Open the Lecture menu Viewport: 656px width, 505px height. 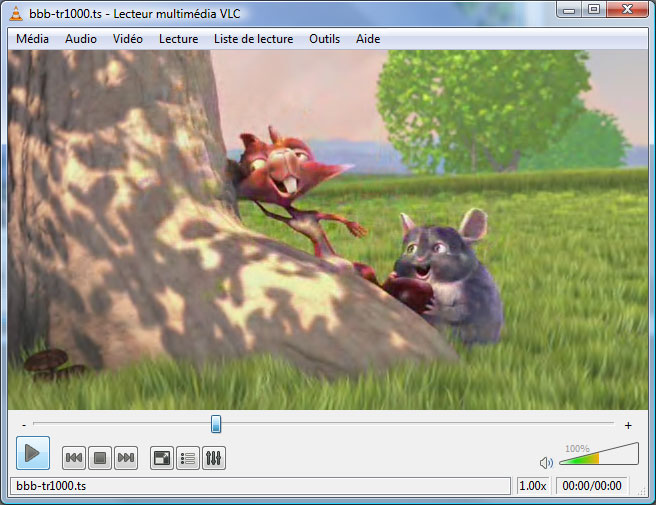(x=178, y=39)
